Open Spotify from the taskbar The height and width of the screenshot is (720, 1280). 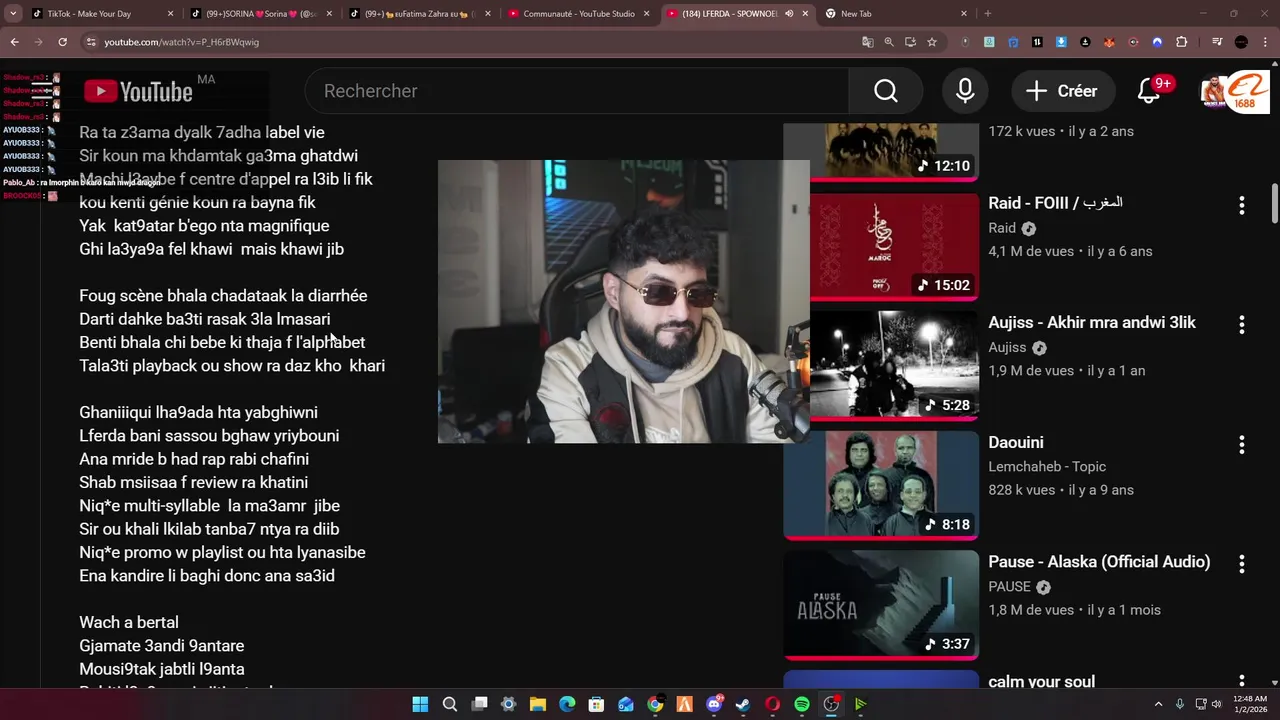(802, 704)
